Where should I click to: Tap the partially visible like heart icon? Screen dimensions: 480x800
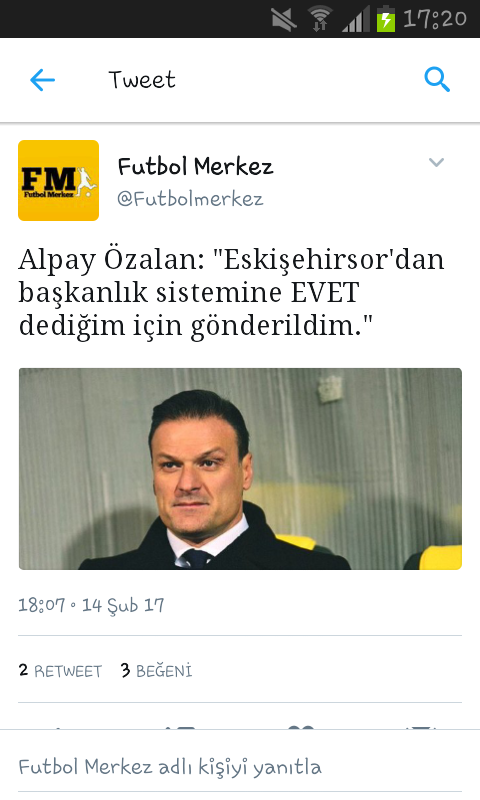tap(300, 728)
